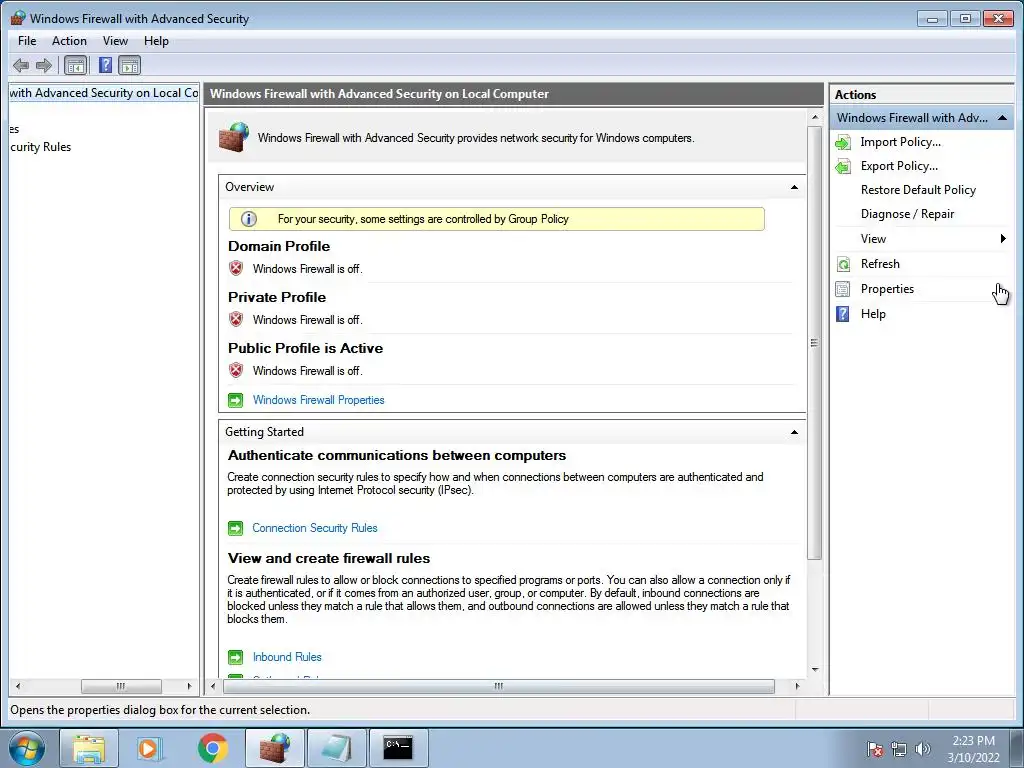Open the File menu
1024x768 pixels.
tap(27, 40)
